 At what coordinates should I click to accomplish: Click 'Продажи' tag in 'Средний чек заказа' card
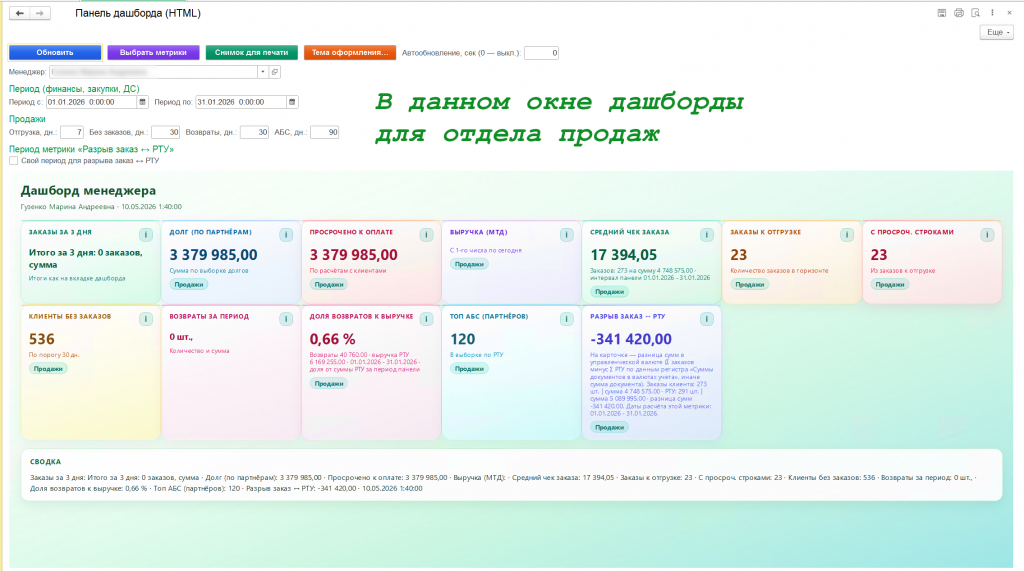click(609, 292)
